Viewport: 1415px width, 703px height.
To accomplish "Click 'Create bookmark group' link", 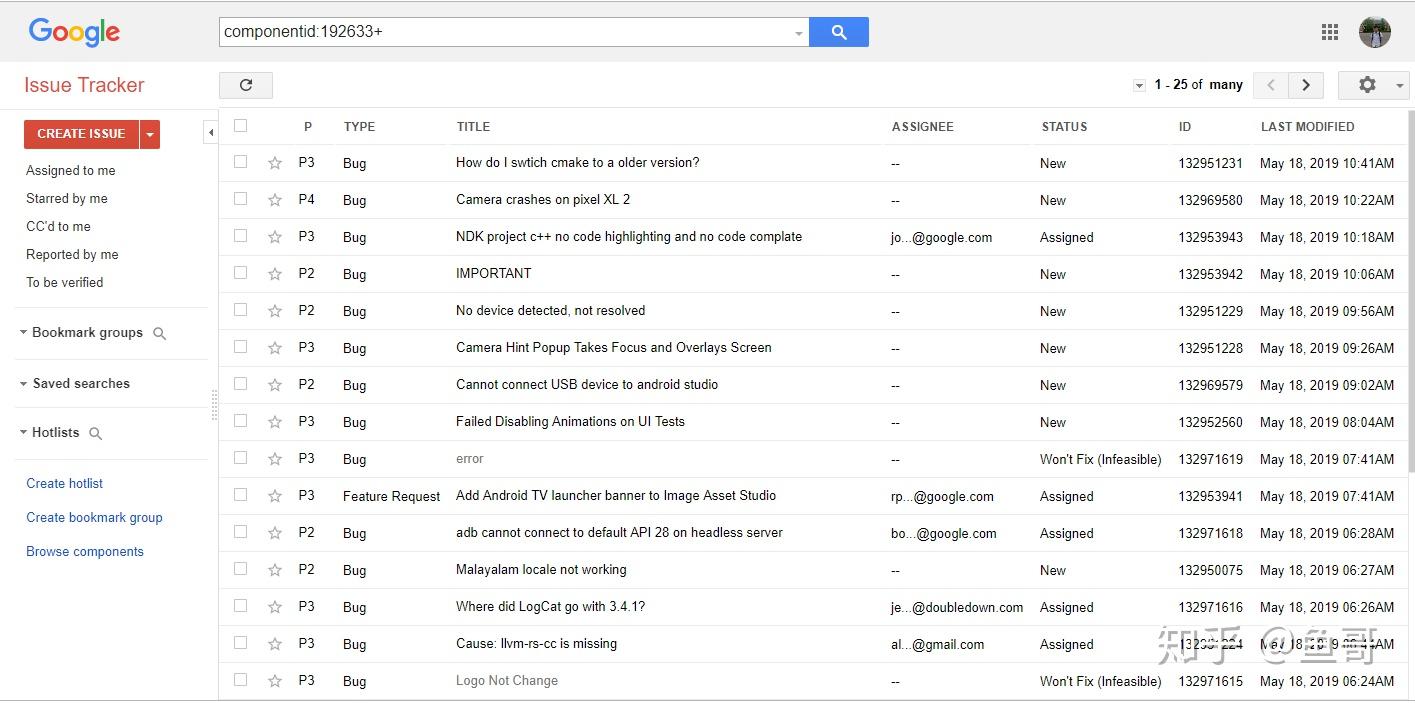I will click(x=94, y=517).
